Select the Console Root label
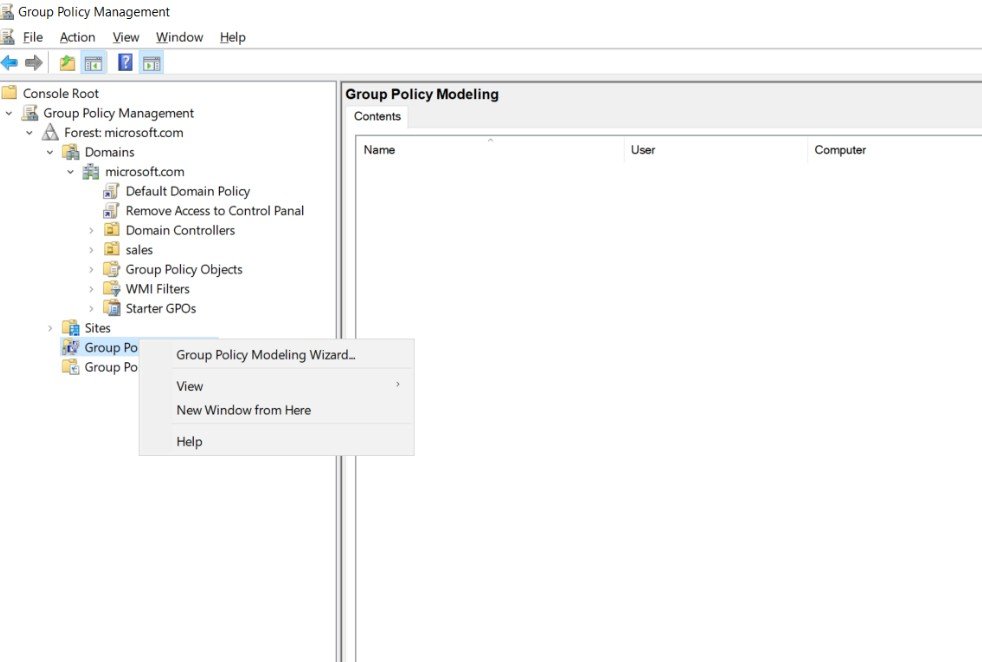The width and height of the screenshot is (982, 662). 61,93
